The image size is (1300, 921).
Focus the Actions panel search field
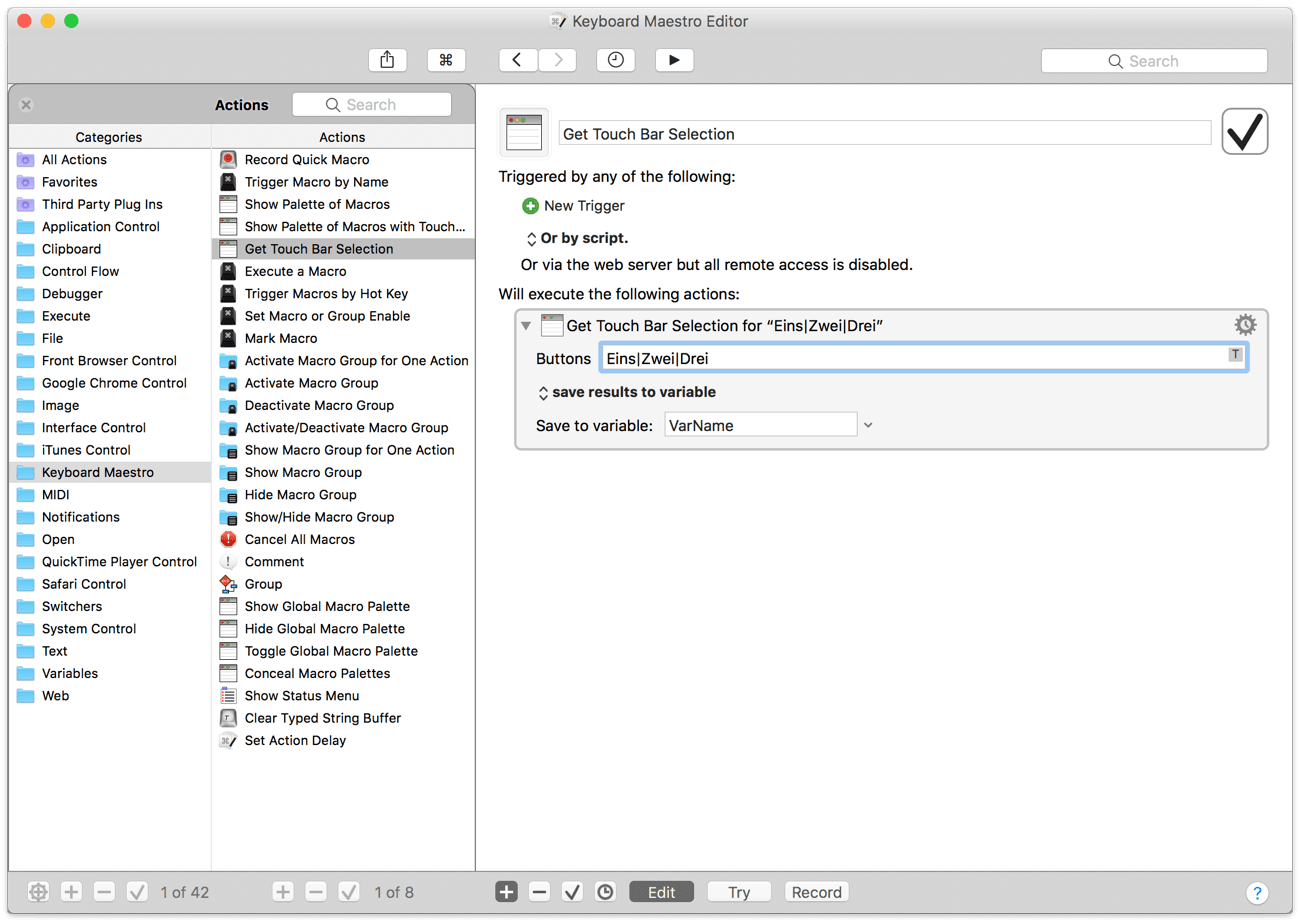click(371, 105)
